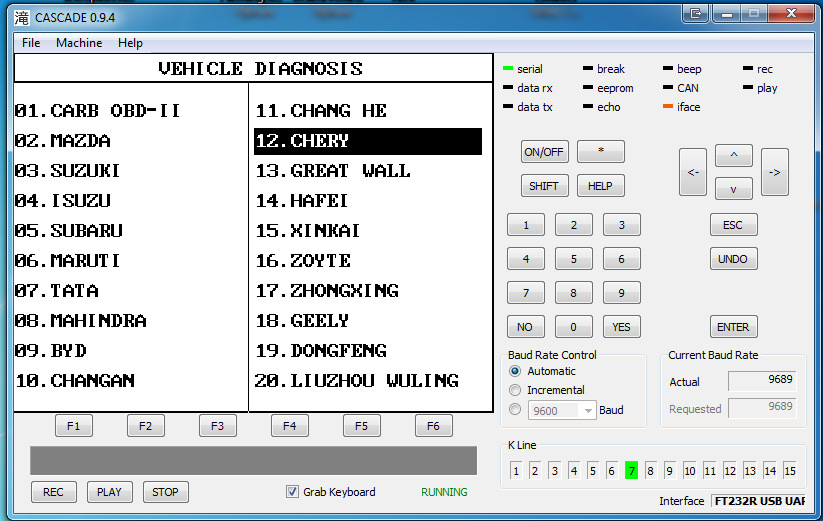The height and width of the screenshot is (521, 823).
Task: Click the asterisk '*' key
Action: click(600, 152)
